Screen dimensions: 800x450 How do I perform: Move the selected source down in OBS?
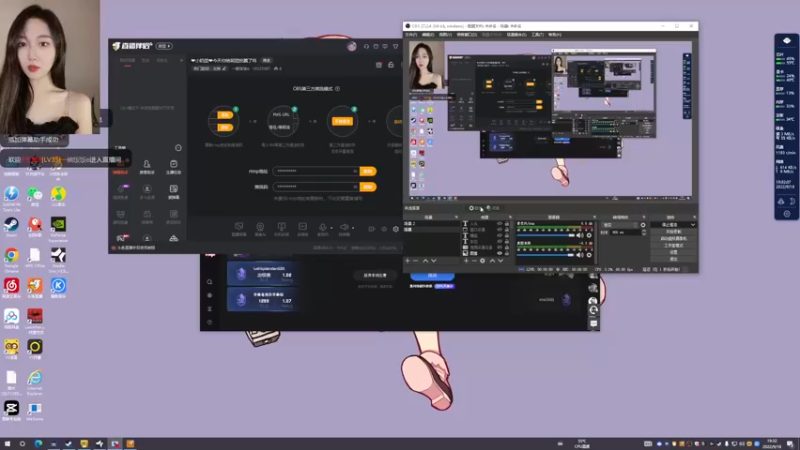coord(501,261)
